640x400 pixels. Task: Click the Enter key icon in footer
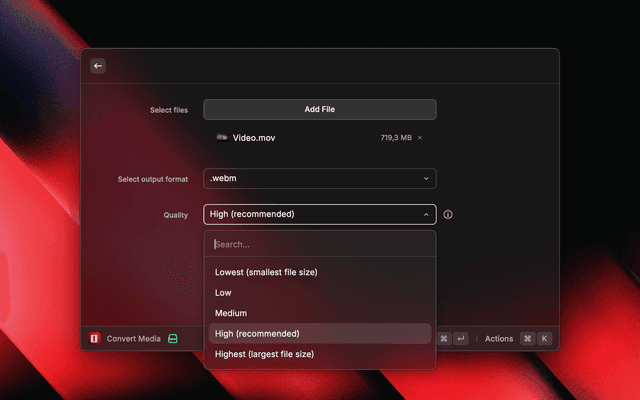coord(461,339)
